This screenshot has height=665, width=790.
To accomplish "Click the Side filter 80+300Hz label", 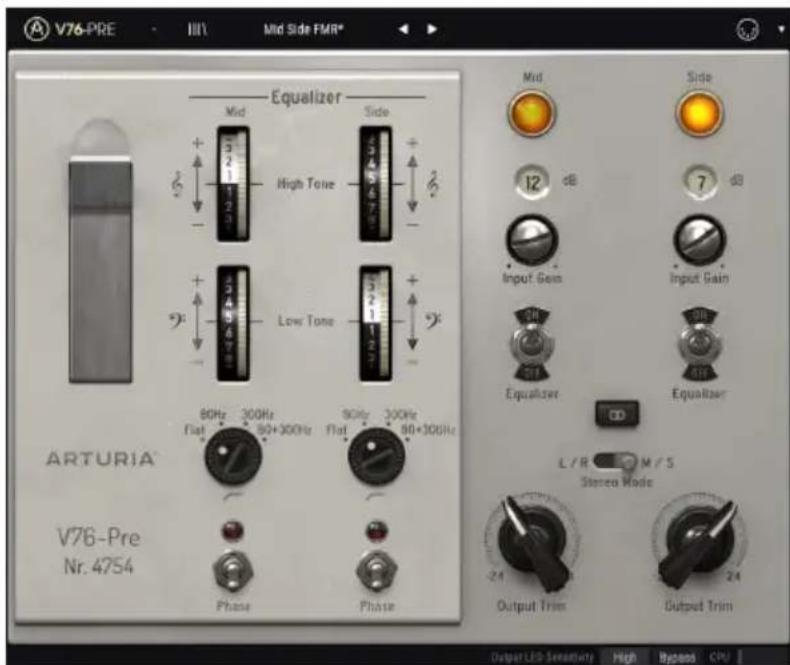I will [428, 430].
